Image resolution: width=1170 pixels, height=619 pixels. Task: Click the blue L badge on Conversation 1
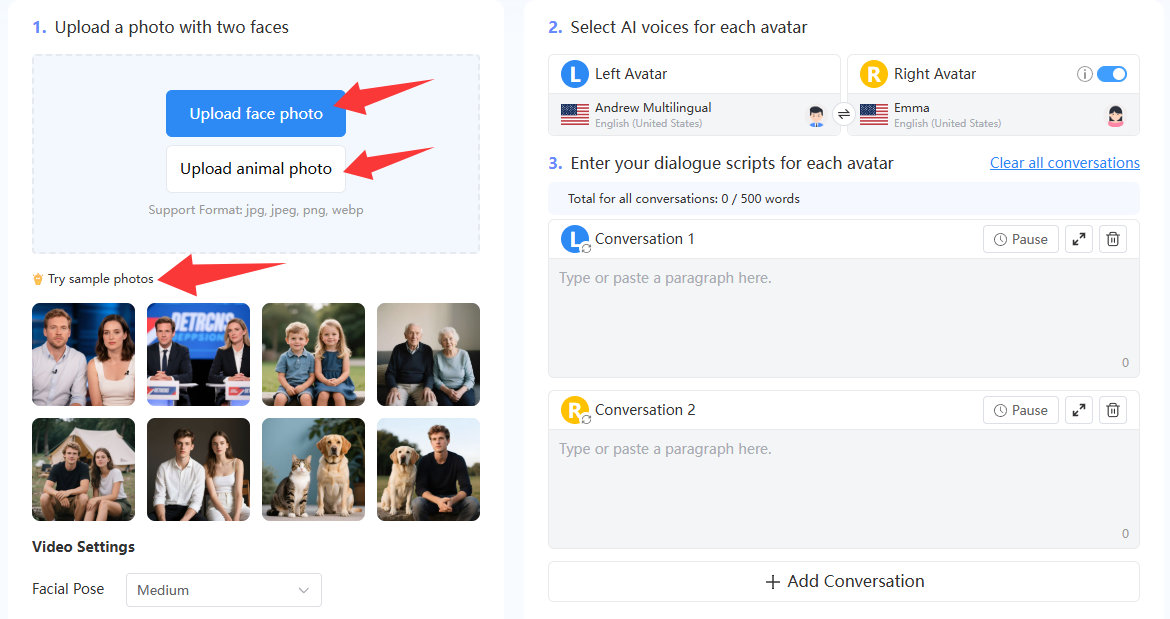575,238
